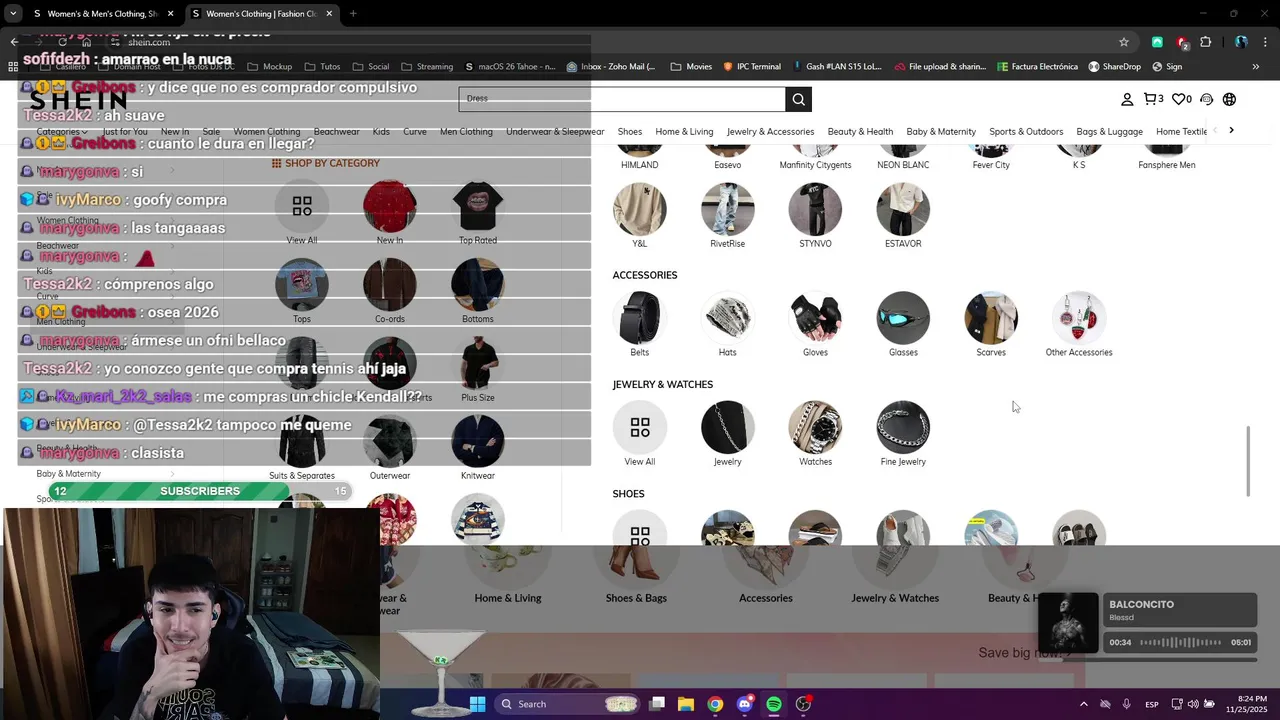Open the Home & Living menu
The height and width of the screenshot is (720, 1280).
pyautogui.click(x=684, y=131)
